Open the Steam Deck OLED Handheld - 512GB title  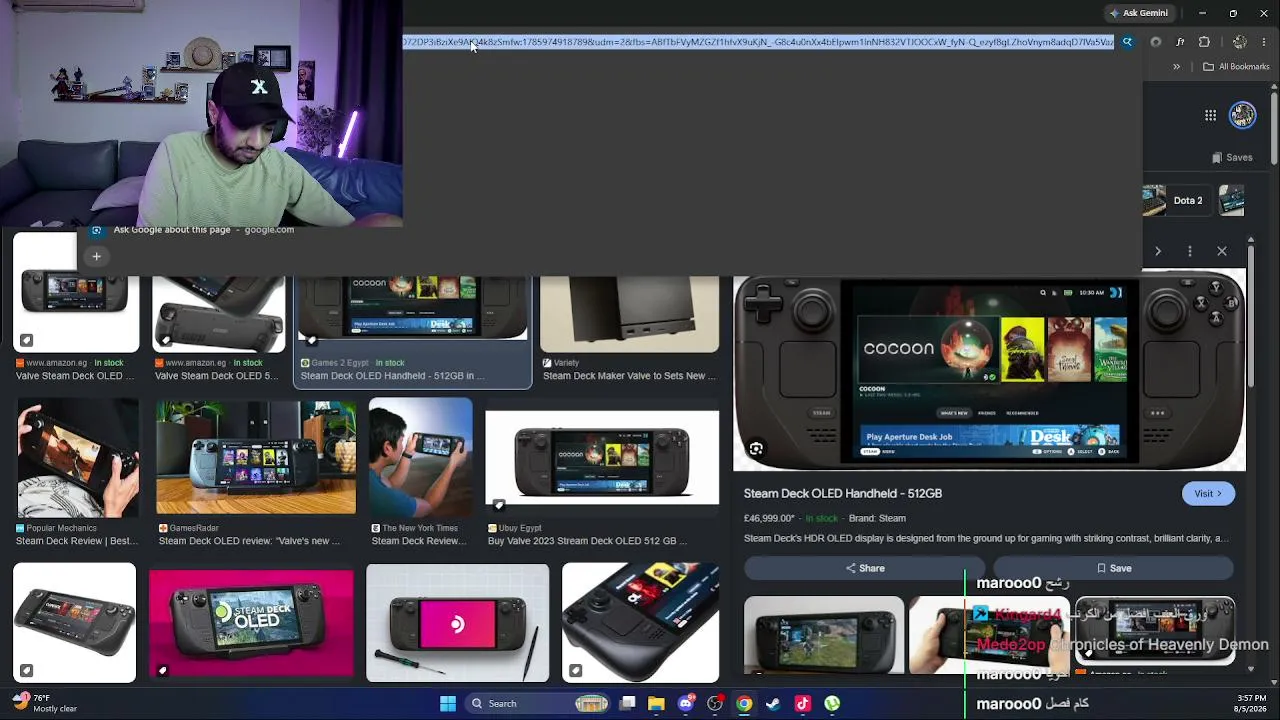pyautogui.click(x=843, y=493)
